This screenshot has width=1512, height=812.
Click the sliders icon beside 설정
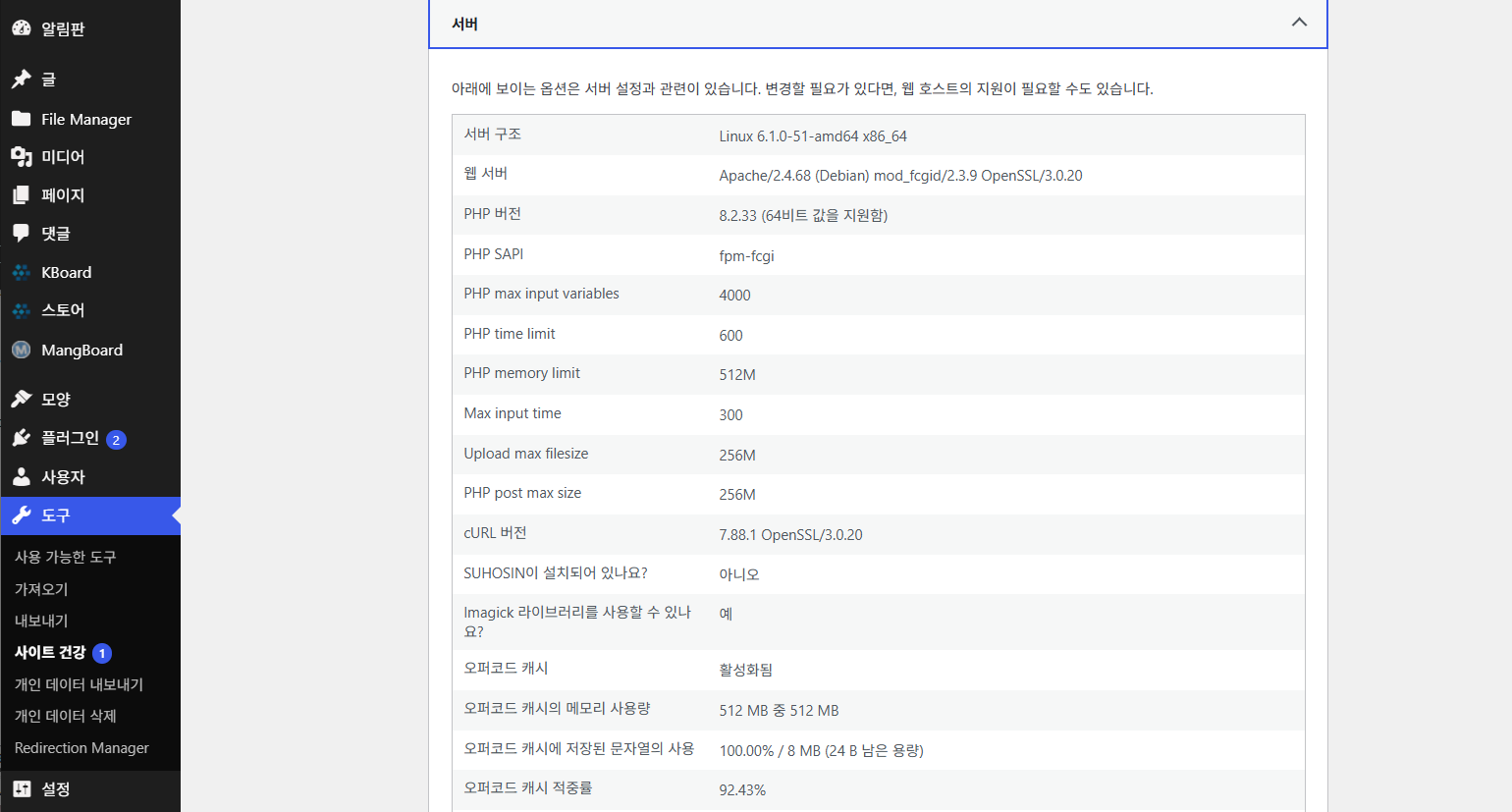coord(21,789)
